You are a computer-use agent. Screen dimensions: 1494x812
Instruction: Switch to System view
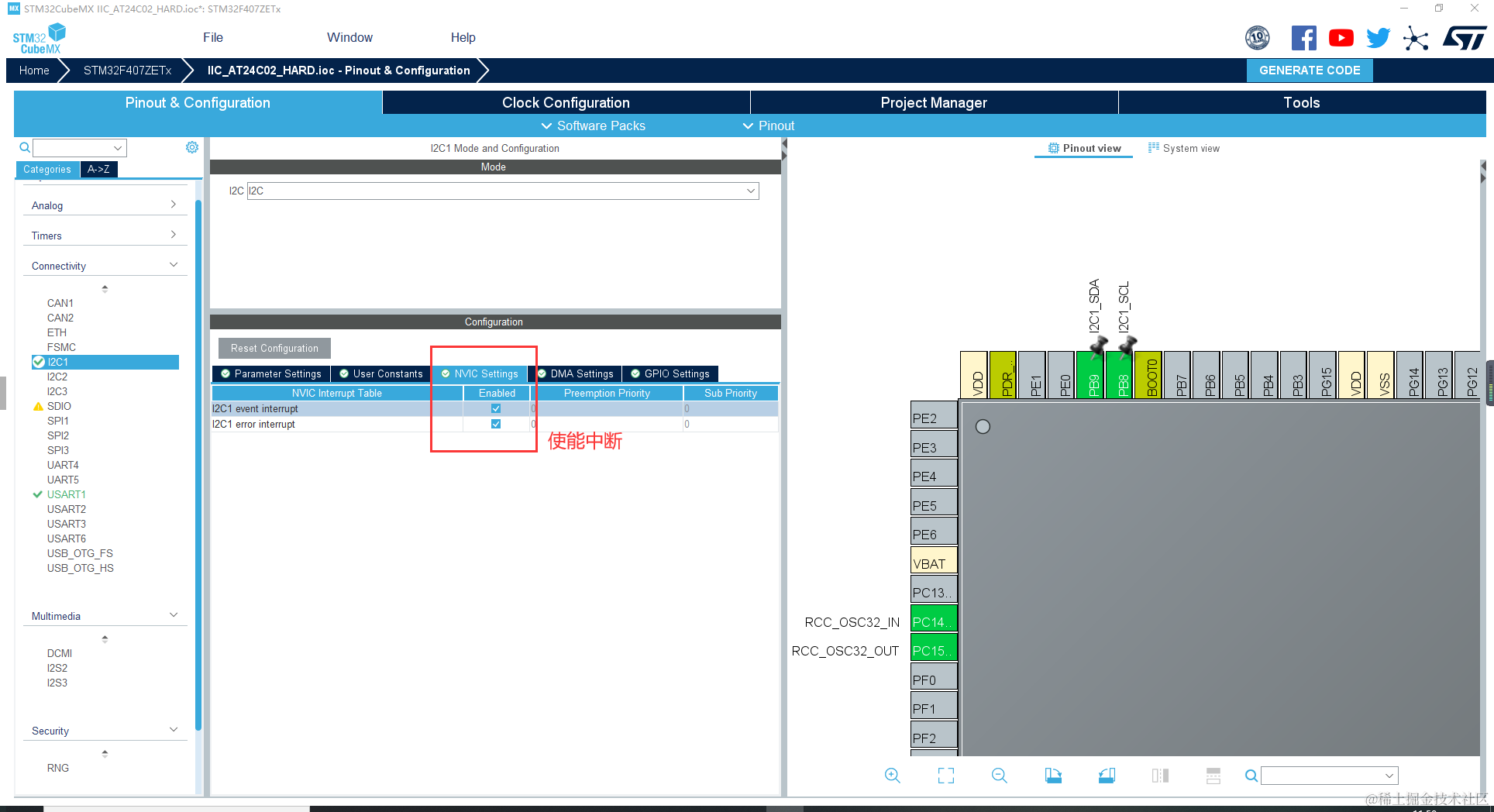point(1183,148)
